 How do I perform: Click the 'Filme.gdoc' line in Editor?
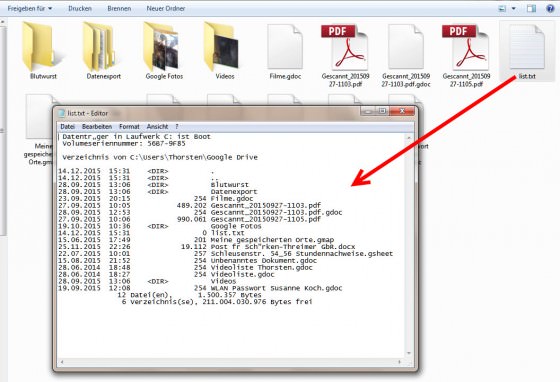point(156,198)
